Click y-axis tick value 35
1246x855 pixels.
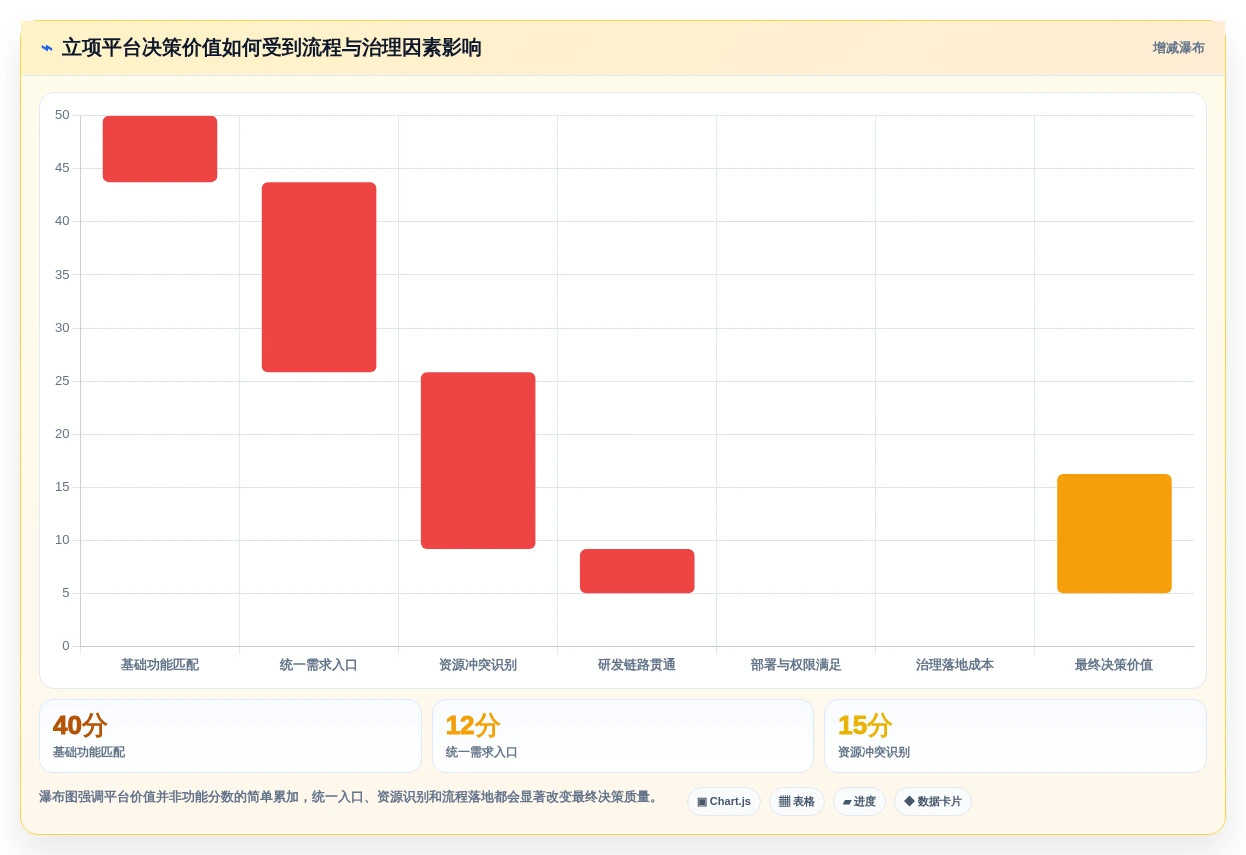point(62,275)
